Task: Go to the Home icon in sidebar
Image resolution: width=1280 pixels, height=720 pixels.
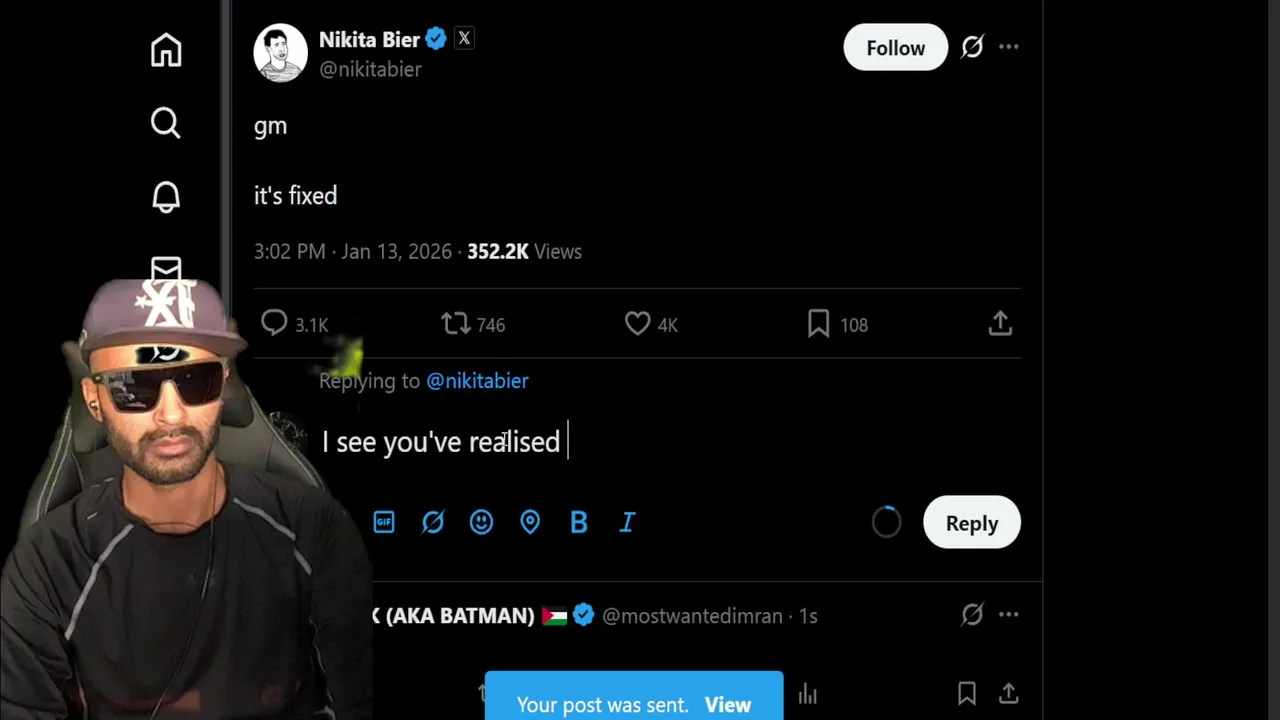Action: tap(166, 50)
